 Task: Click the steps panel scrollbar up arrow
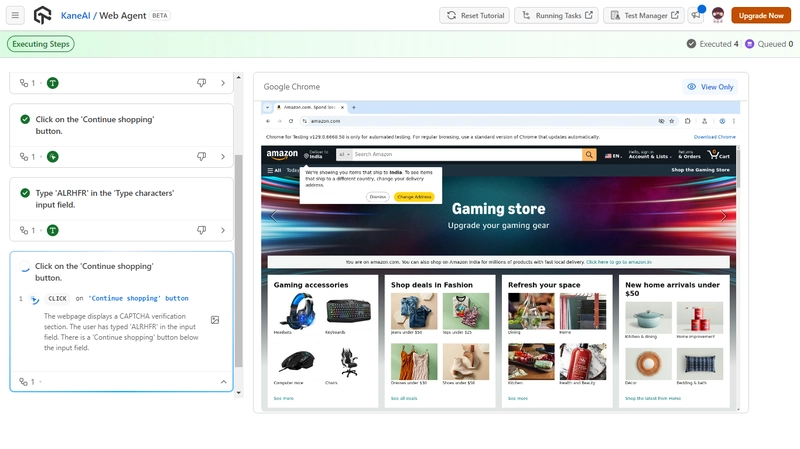pyautogui.click(x=238, y=78)
